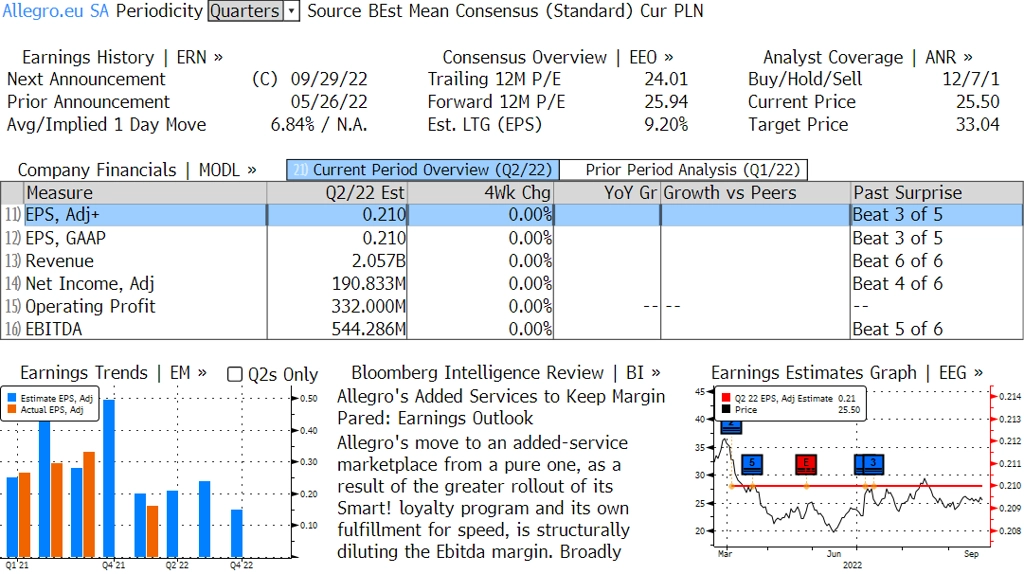Switch to Prior Period Analysis (Q1/22) tab
1024x574 pixels.
tap(684, 170)
